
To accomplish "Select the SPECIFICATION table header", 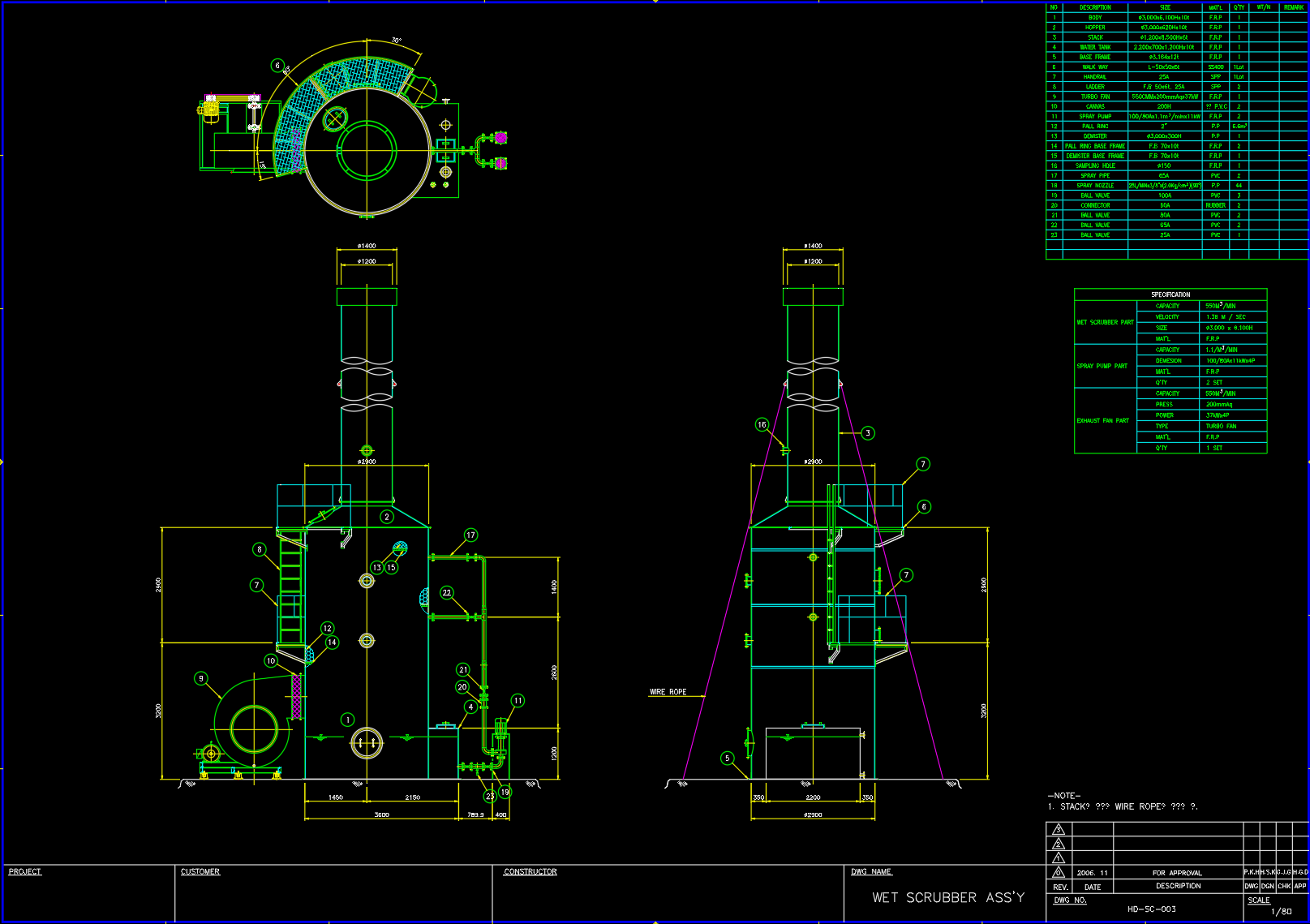I will [x=1170, y=294].
